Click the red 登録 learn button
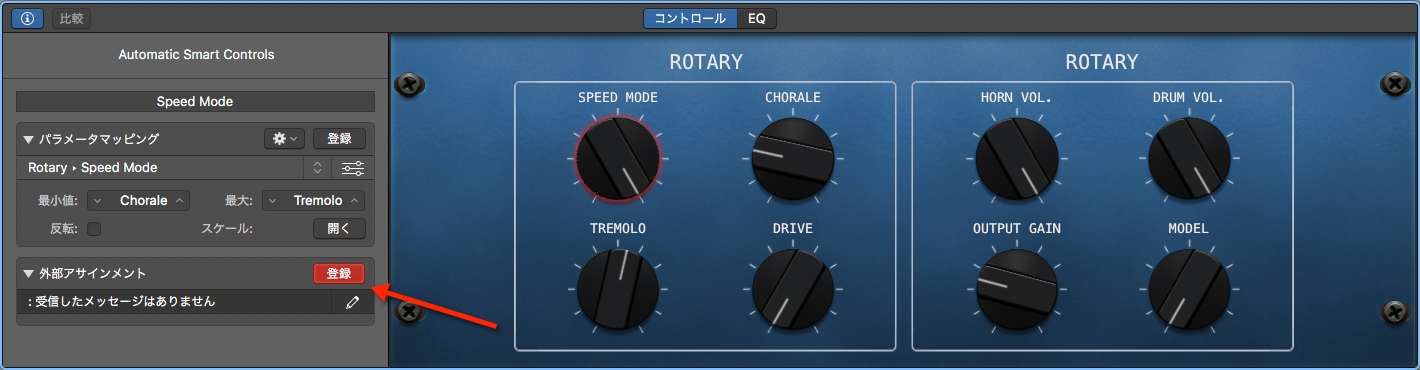 (339, 273)
